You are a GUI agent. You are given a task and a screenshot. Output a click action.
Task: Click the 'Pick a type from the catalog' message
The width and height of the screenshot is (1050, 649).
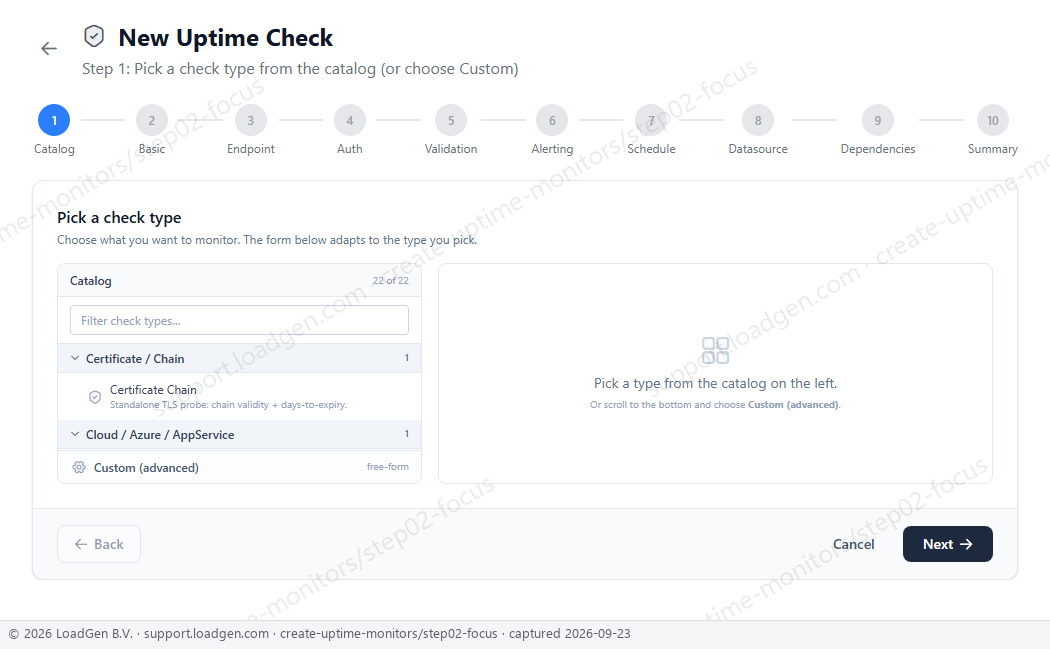tap(715, 383)
